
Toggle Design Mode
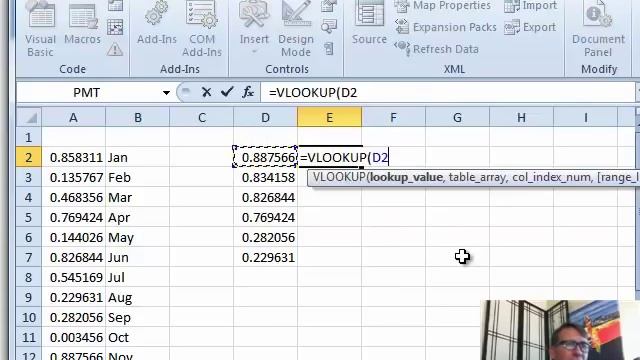coord(296,29)
